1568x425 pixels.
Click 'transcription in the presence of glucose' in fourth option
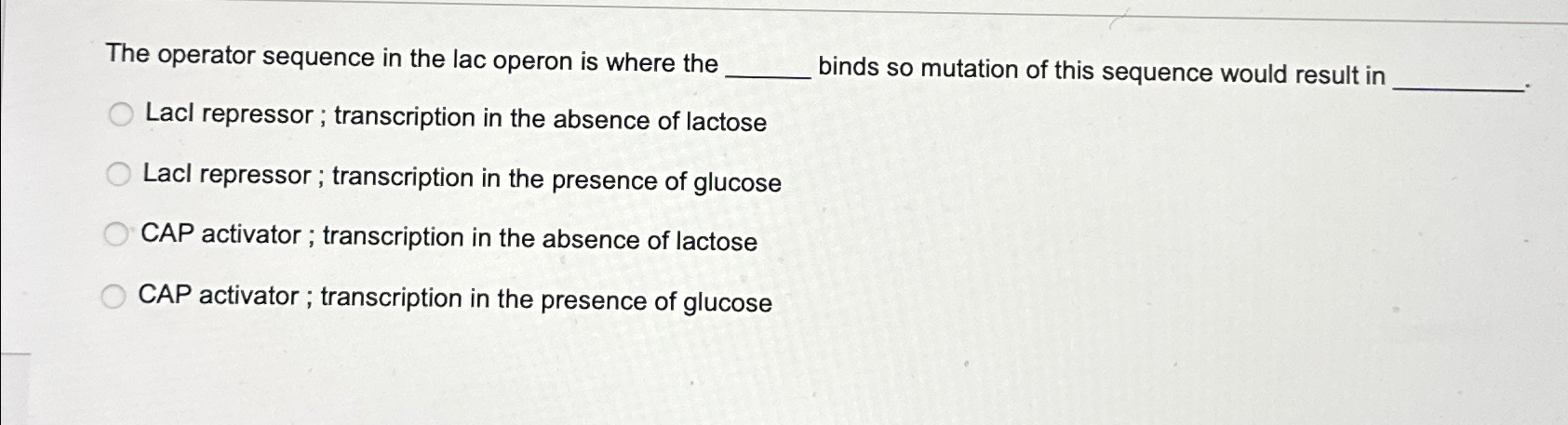(x=546, y=299)
